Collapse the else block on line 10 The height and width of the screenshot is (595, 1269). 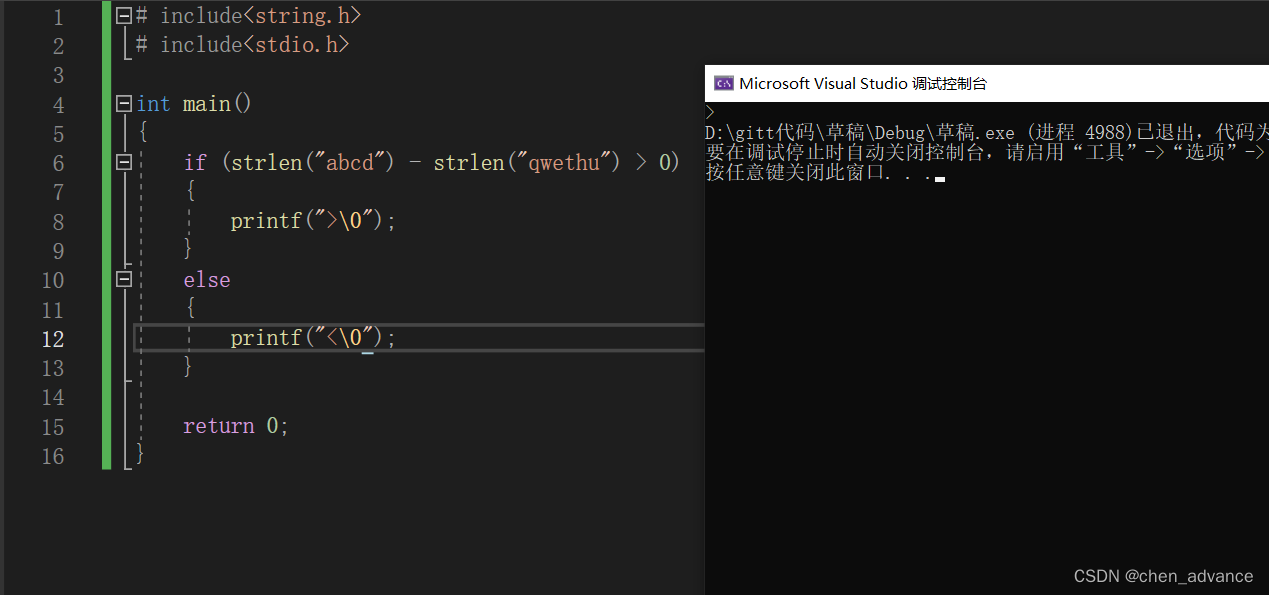[x=124, y=280]
